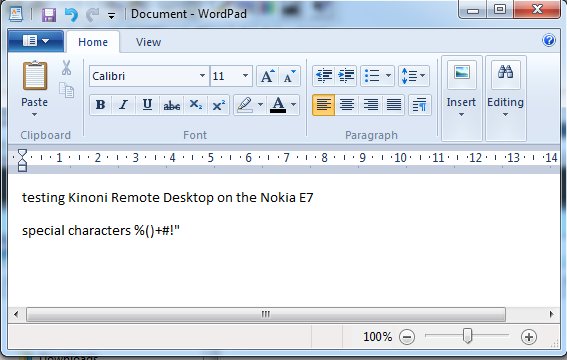Click the Paste clipboard icon
This screenshot has height=360, width=567.
(35, 76)
